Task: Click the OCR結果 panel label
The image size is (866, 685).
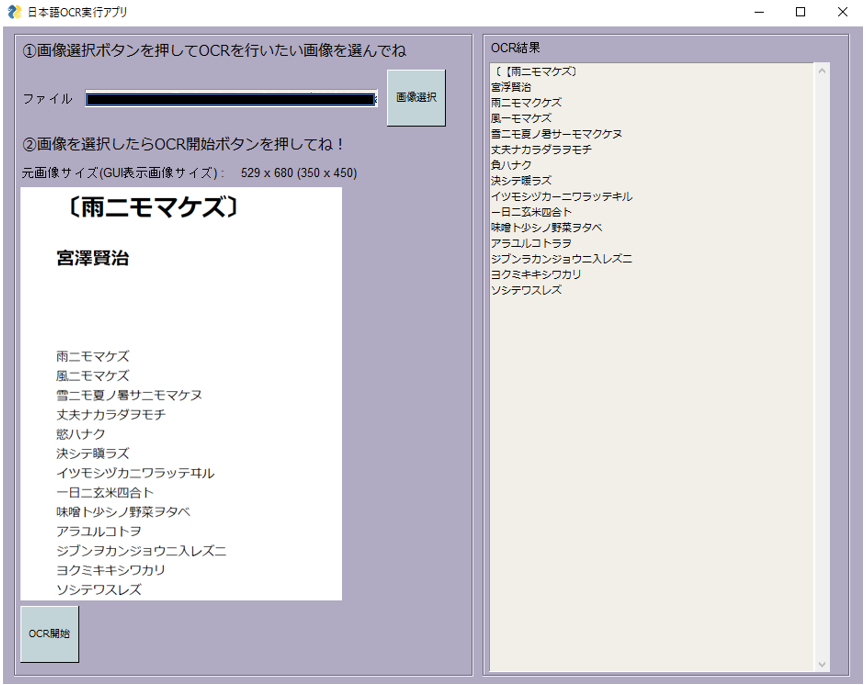Action: [x=515, y=48]
